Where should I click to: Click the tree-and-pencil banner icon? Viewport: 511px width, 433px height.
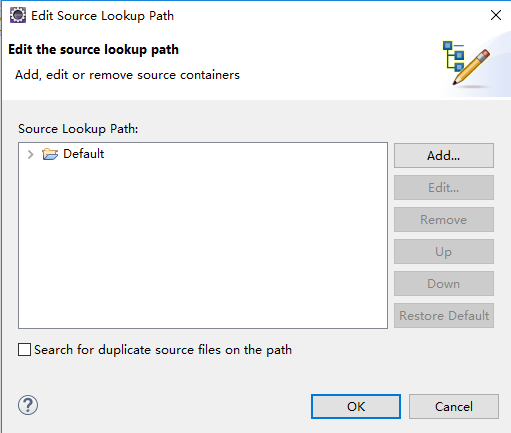[x=467, y=63]
